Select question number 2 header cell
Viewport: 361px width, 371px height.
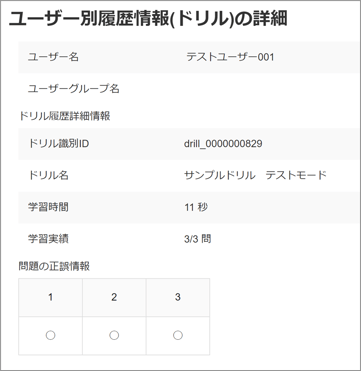tap(114, 297)
